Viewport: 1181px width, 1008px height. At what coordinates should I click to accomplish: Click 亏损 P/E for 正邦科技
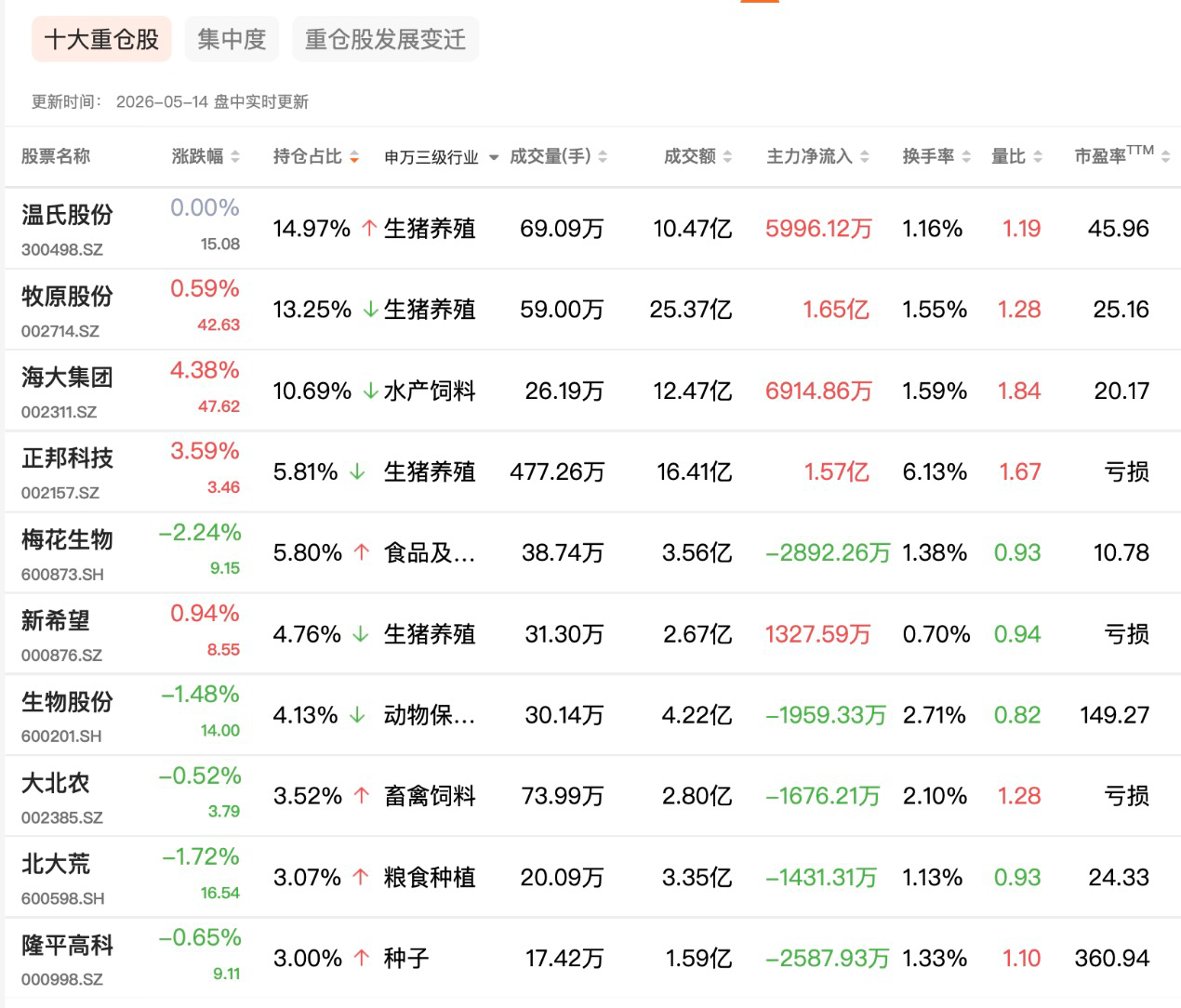(1127, 472)
